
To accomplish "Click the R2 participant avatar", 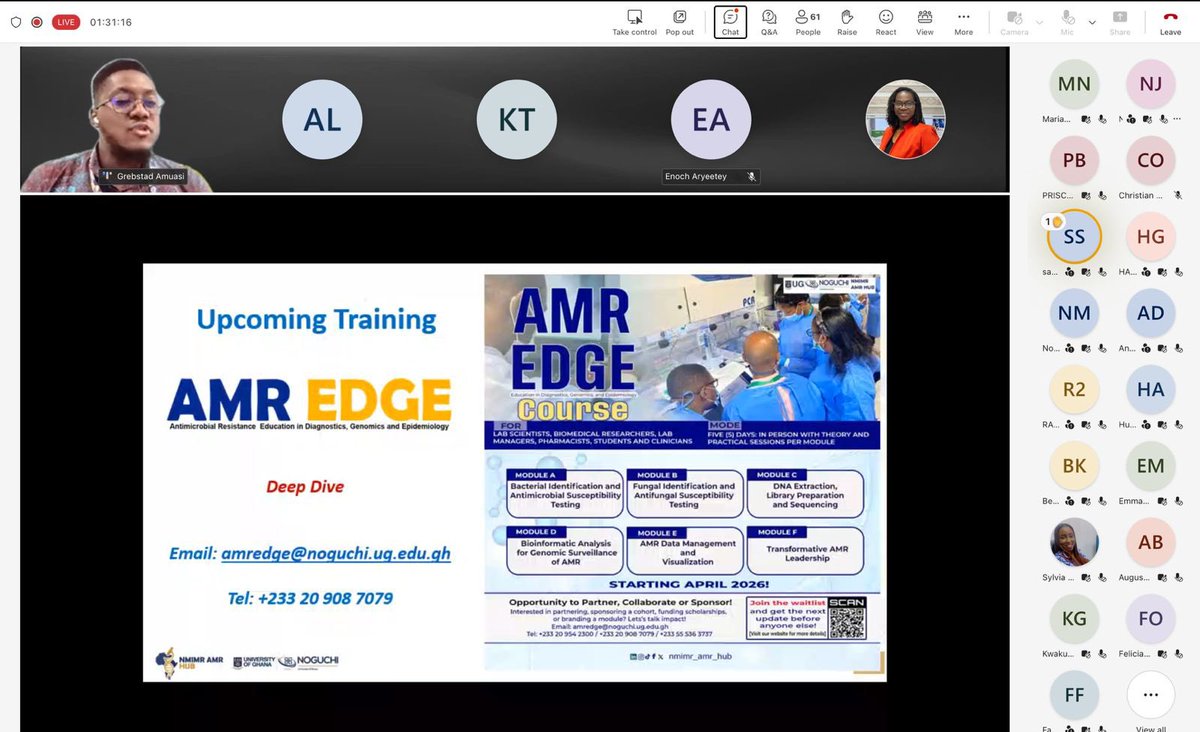I will [x=1074, y=389].
